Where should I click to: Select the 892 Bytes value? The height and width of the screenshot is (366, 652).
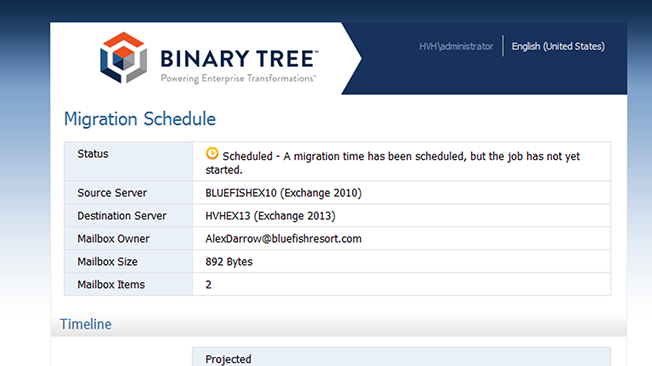point(229,262)
